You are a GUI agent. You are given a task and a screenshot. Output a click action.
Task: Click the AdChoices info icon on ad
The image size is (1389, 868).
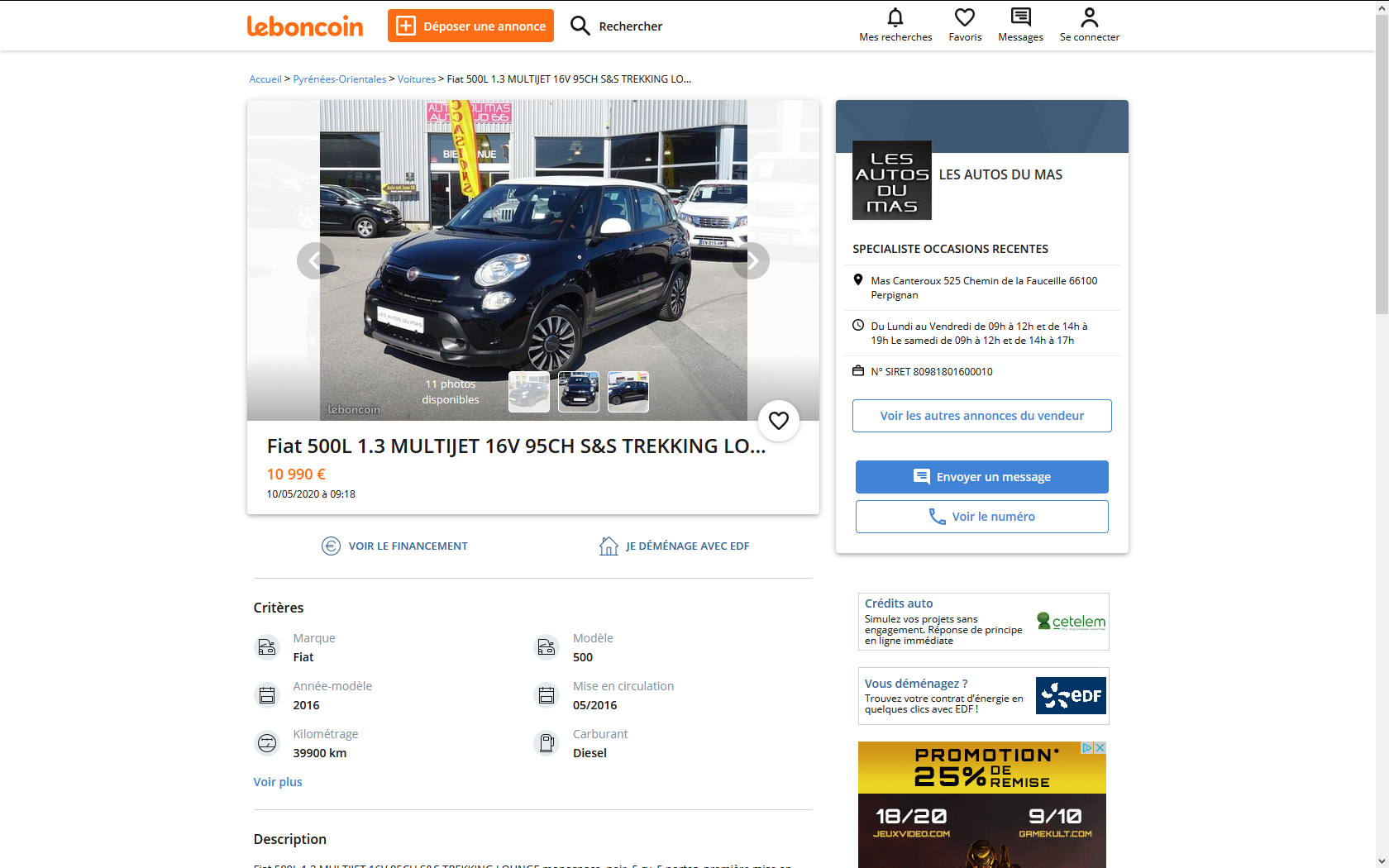click(1088, 747)
